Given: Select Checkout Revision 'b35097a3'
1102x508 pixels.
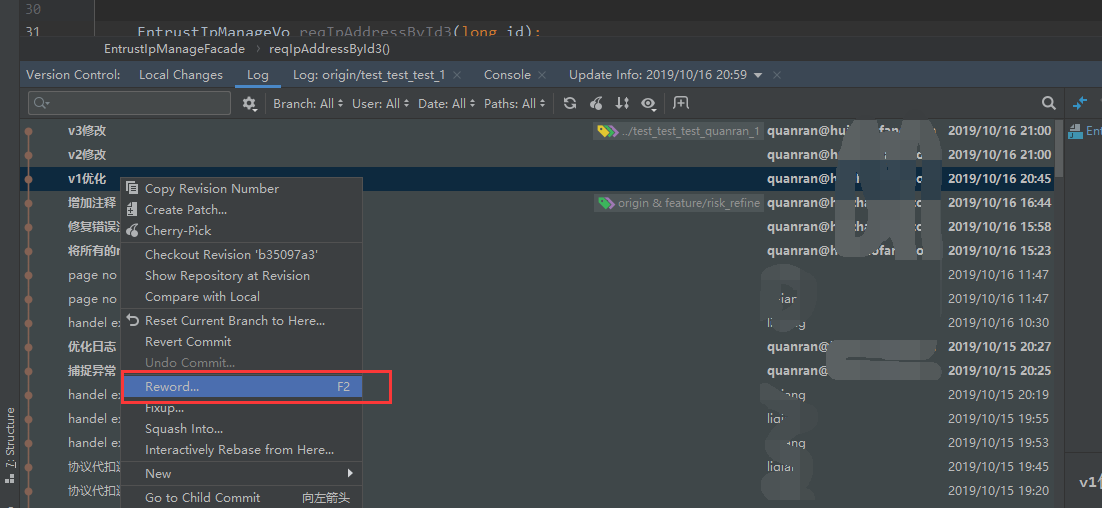Looking at the screenshot, I should tap(242, 254).
